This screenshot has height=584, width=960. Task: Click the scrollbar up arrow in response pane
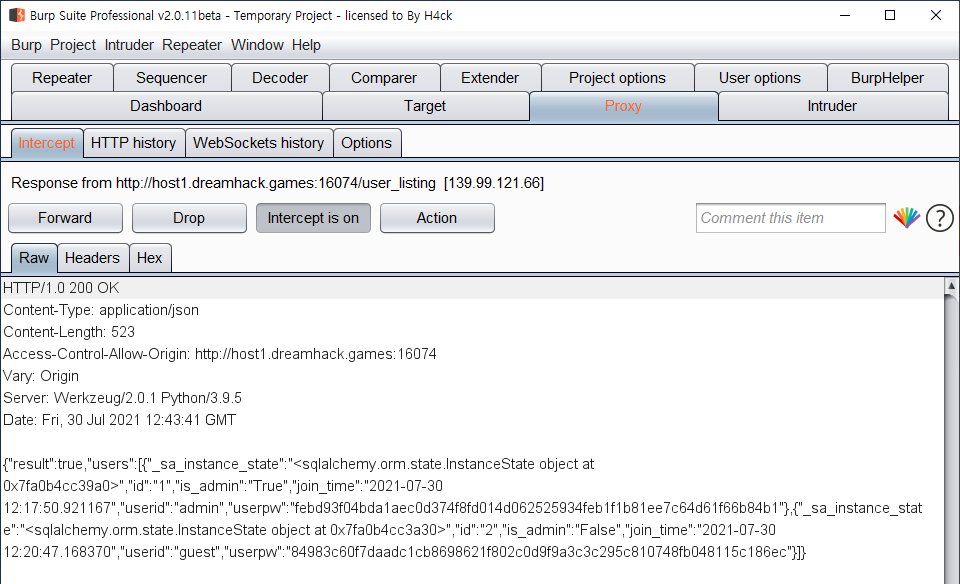951,286
